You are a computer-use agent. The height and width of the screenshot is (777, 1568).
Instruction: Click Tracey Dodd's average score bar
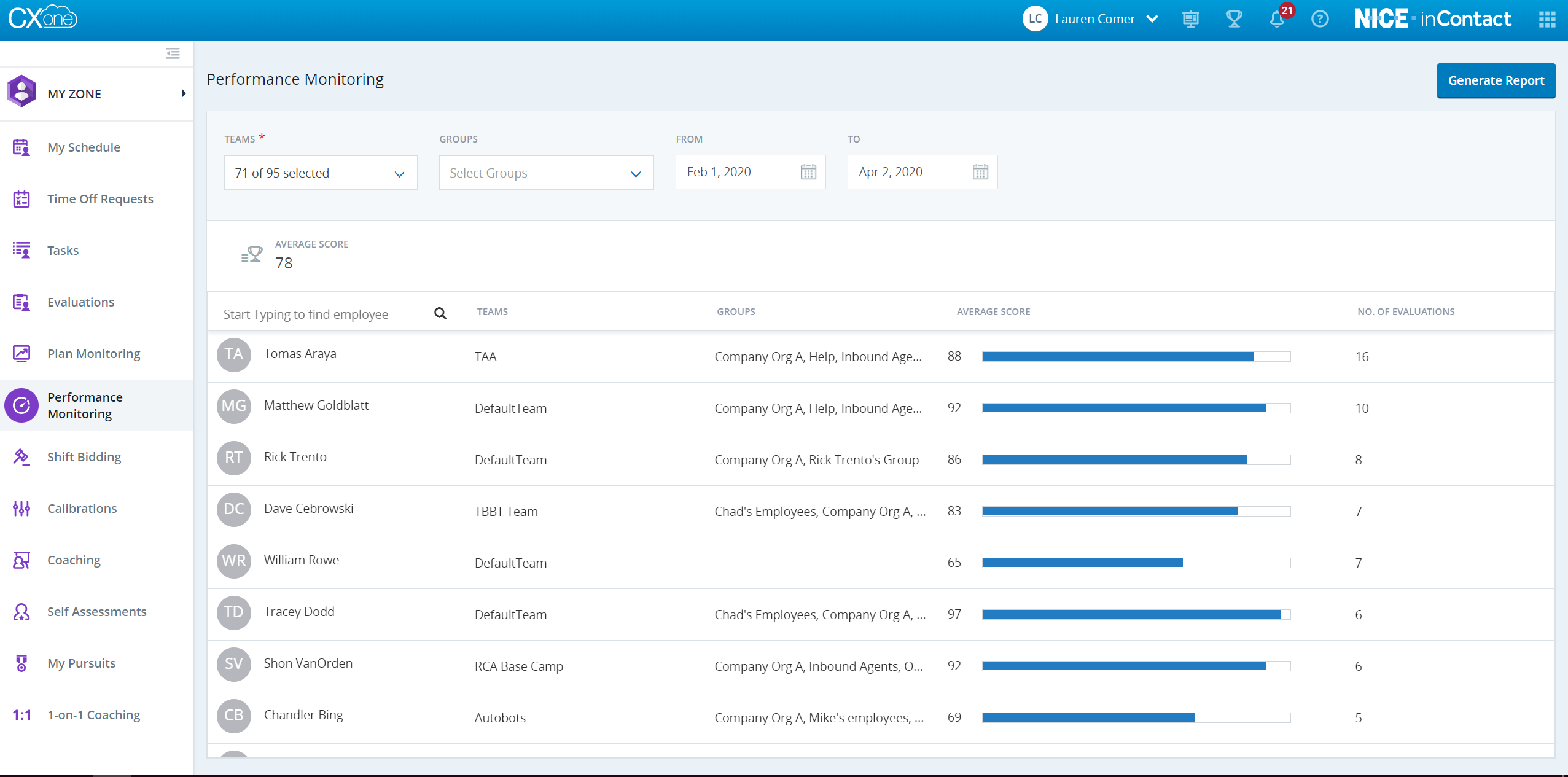tap(1136, 614)
